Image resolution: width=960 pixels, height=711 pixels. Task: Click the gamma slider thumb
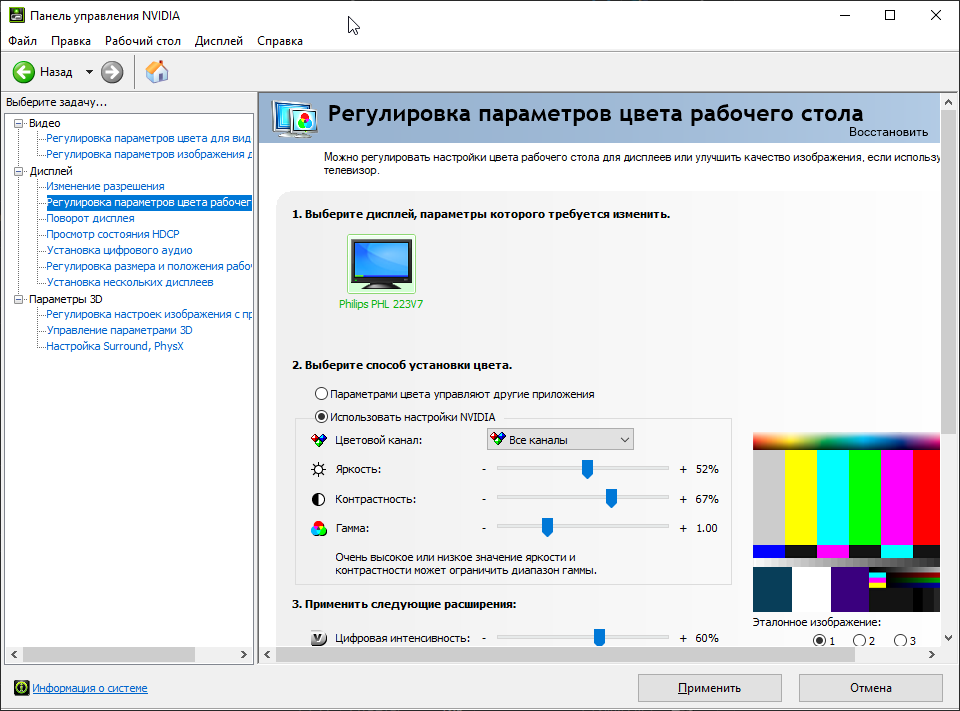(x=547, y=527)
